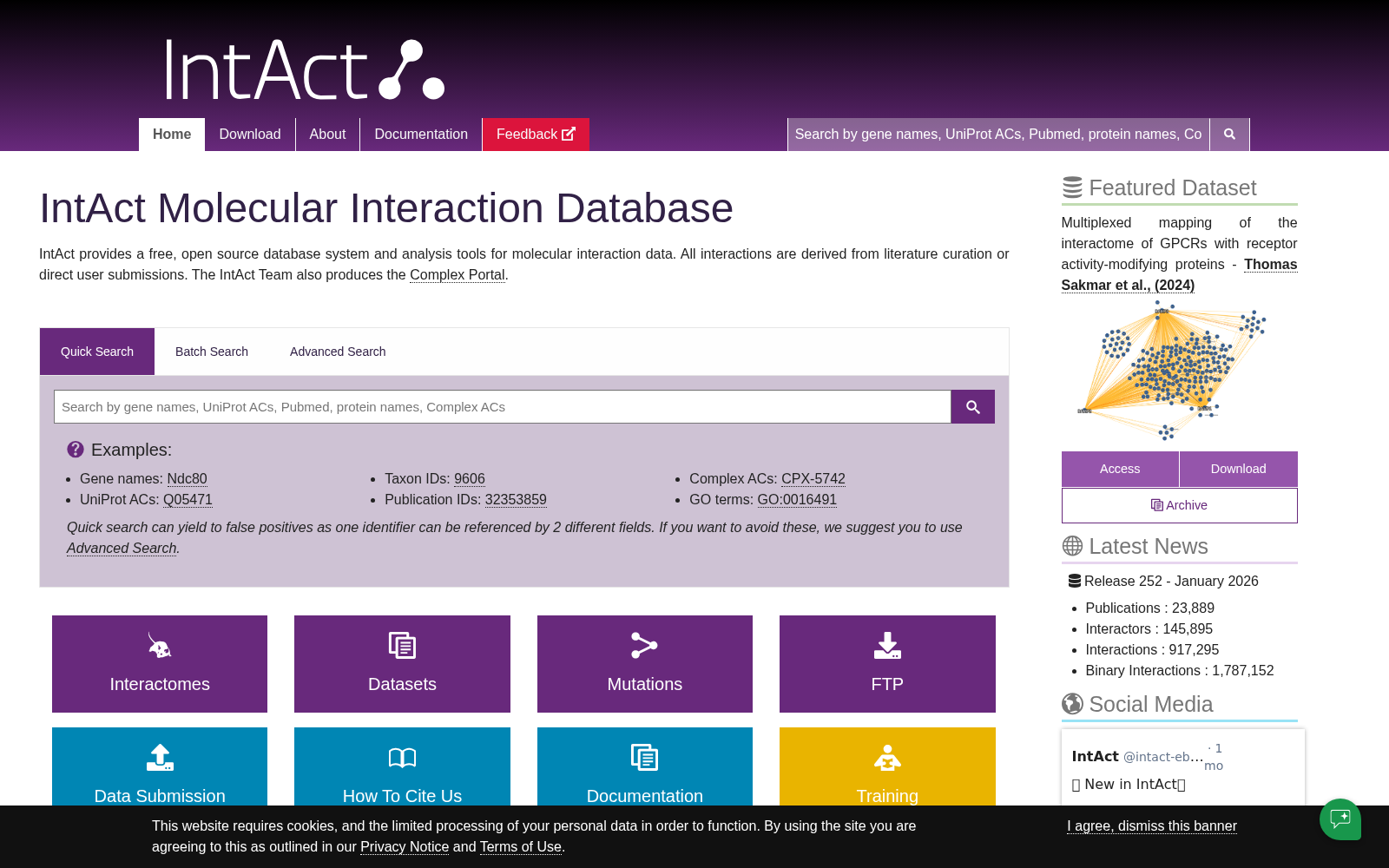The image size is (1389, 868).
Task: Click the Access button for featured dataset
Action: [1120, 469]
